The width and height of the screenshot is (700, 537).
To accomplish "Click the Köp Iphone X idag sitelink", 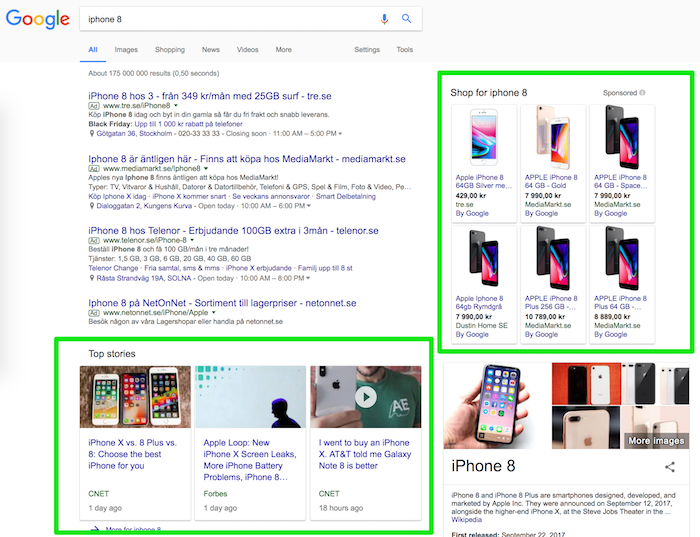I will (117, 196).
